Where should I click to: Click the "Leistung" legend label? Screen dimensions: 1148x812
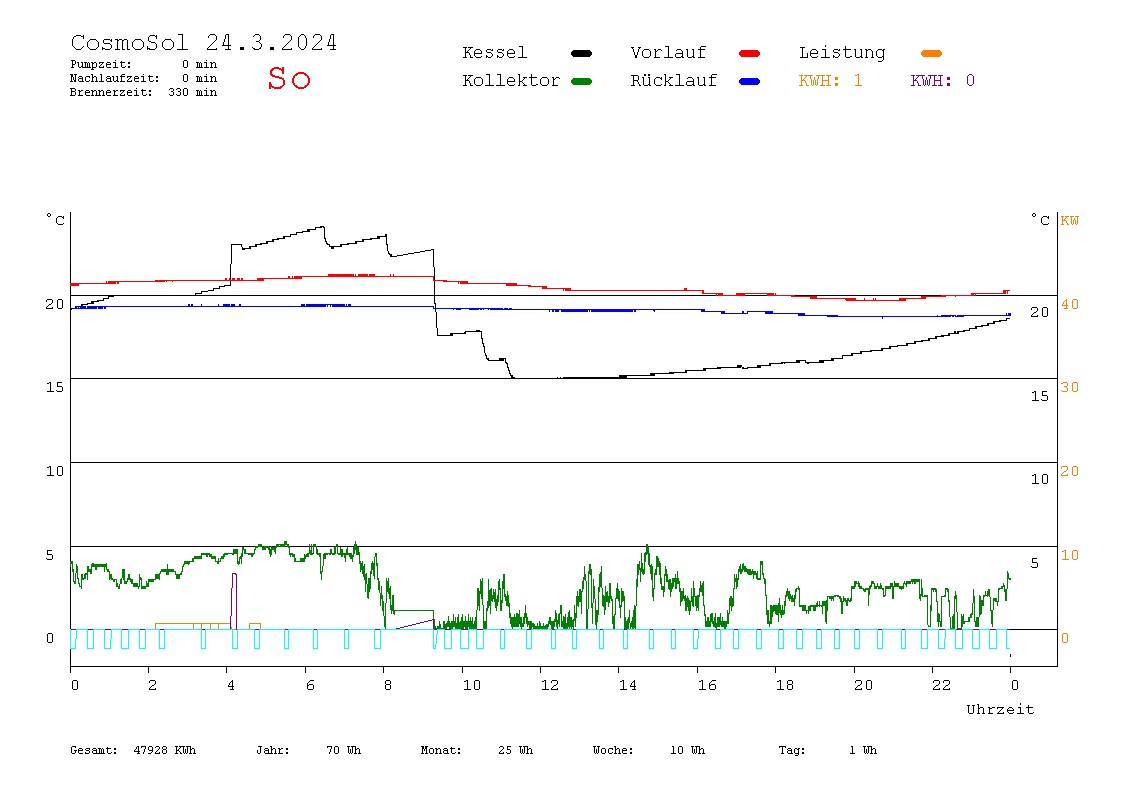pyautogui.click(x=842, y=53)
